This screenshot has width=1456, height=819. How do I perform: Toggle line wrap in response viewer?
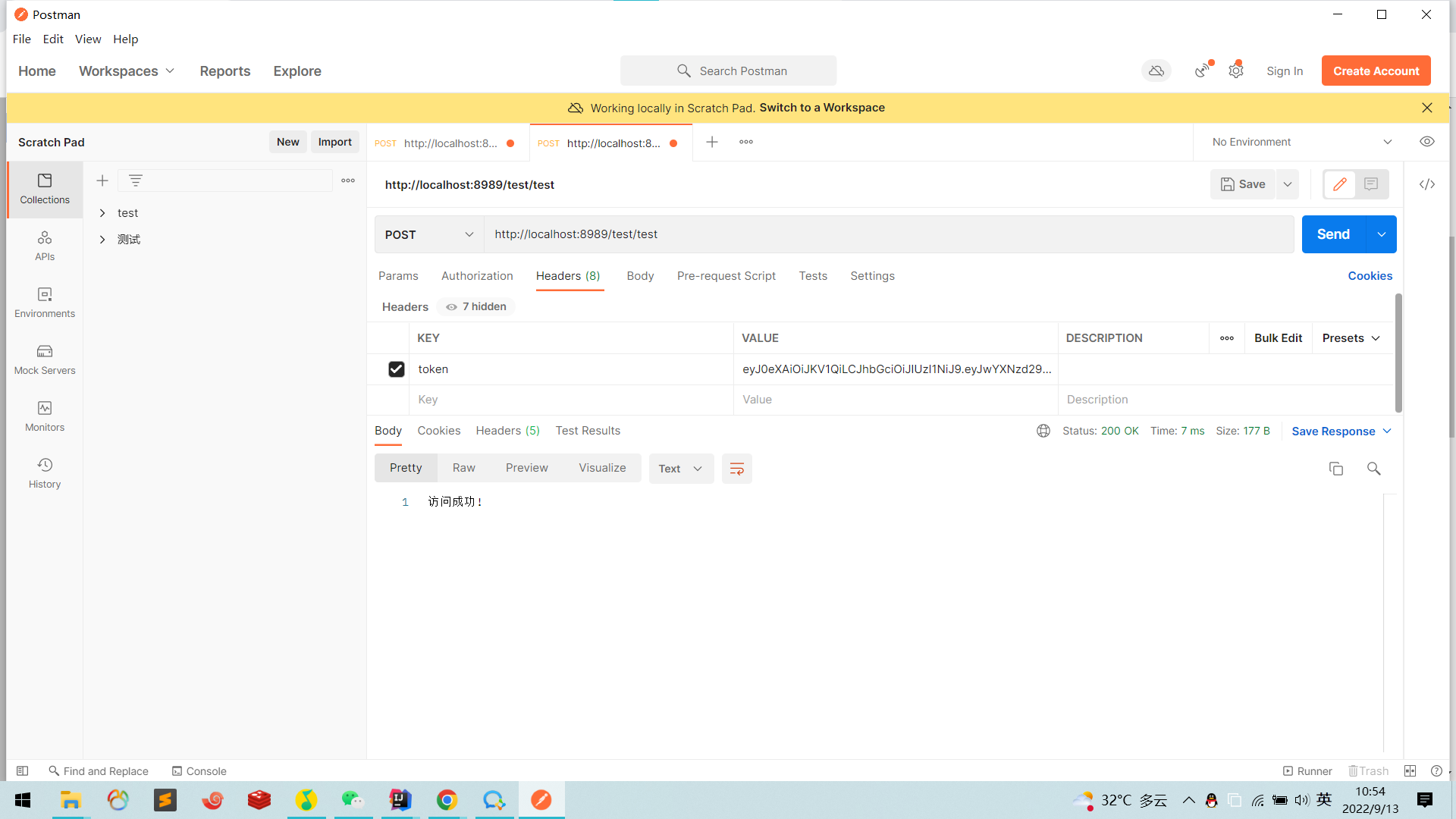(x=736, y=469)
